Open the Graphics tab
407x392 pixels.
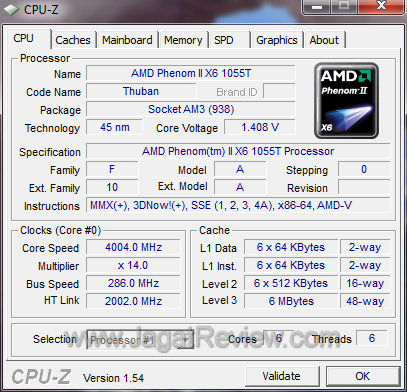point(277,40)
